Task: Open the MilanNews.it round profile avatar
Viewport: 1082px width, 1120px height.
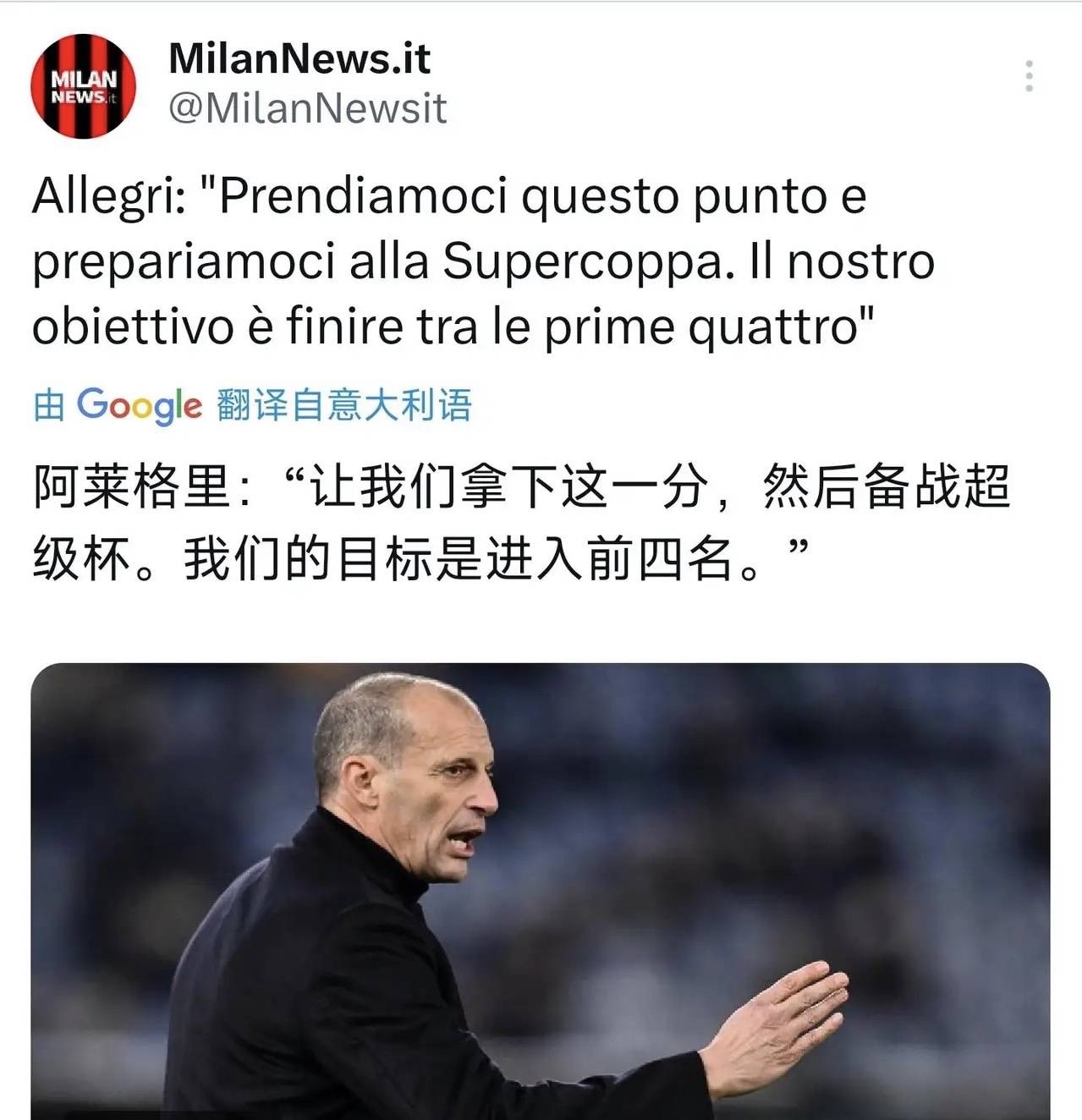Action: [83, 86]
